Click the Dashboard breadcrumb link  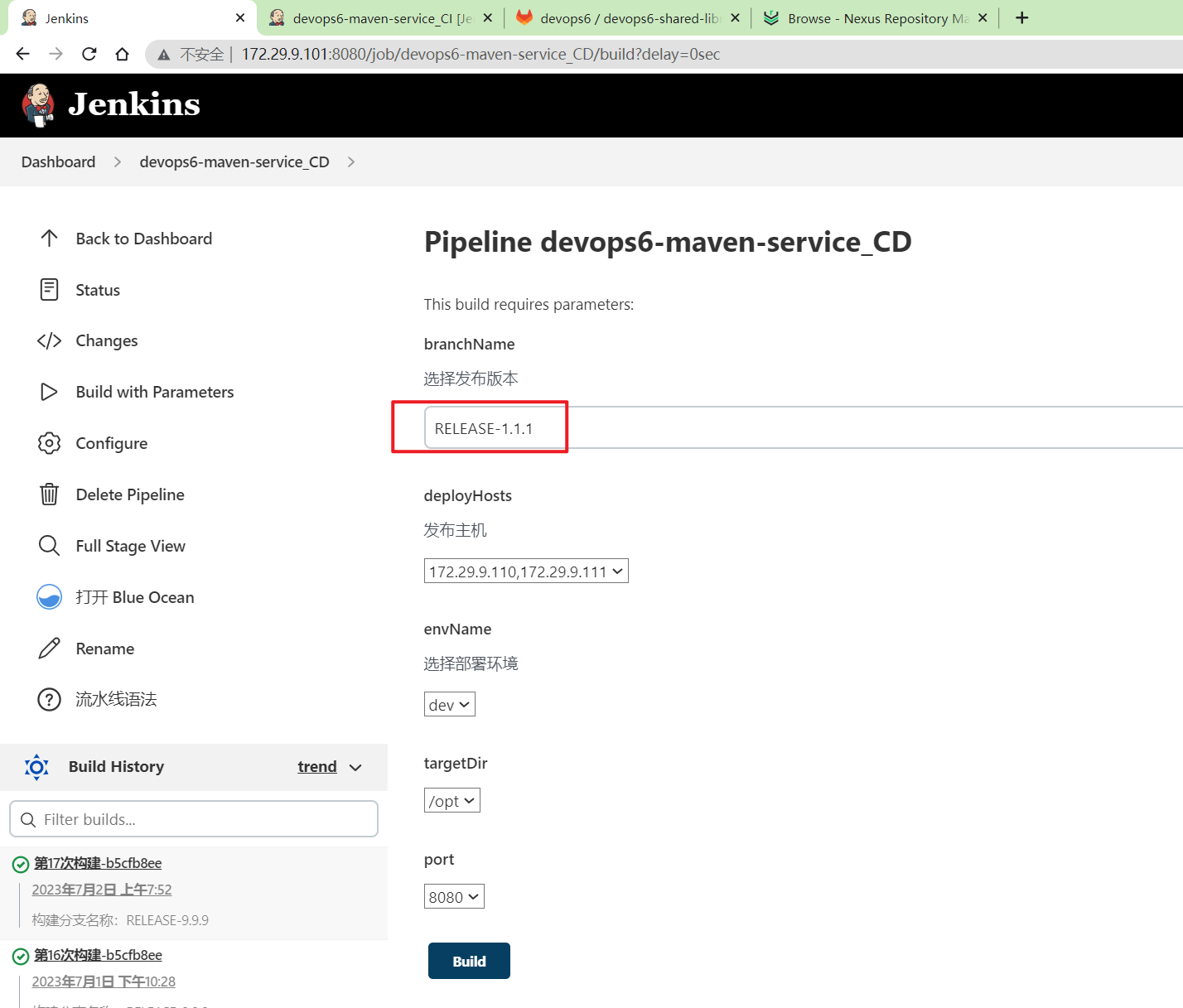(58, 162)
